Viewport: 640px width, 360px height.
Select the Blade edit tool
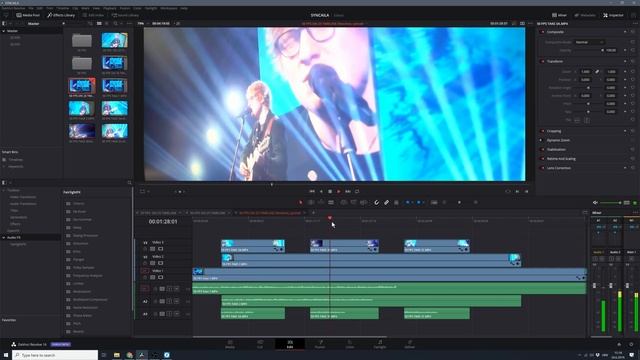[331, 202]
